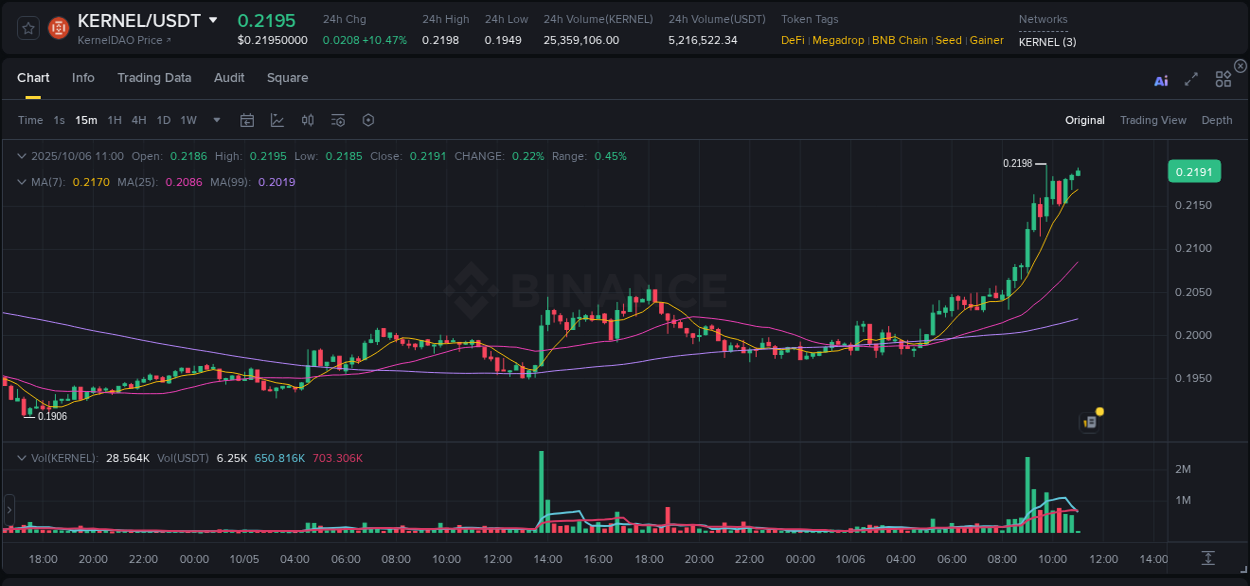Open the OHLC candle comparison icon
The height and width of the screenshot is (586, 1250).
coord(307,120)
